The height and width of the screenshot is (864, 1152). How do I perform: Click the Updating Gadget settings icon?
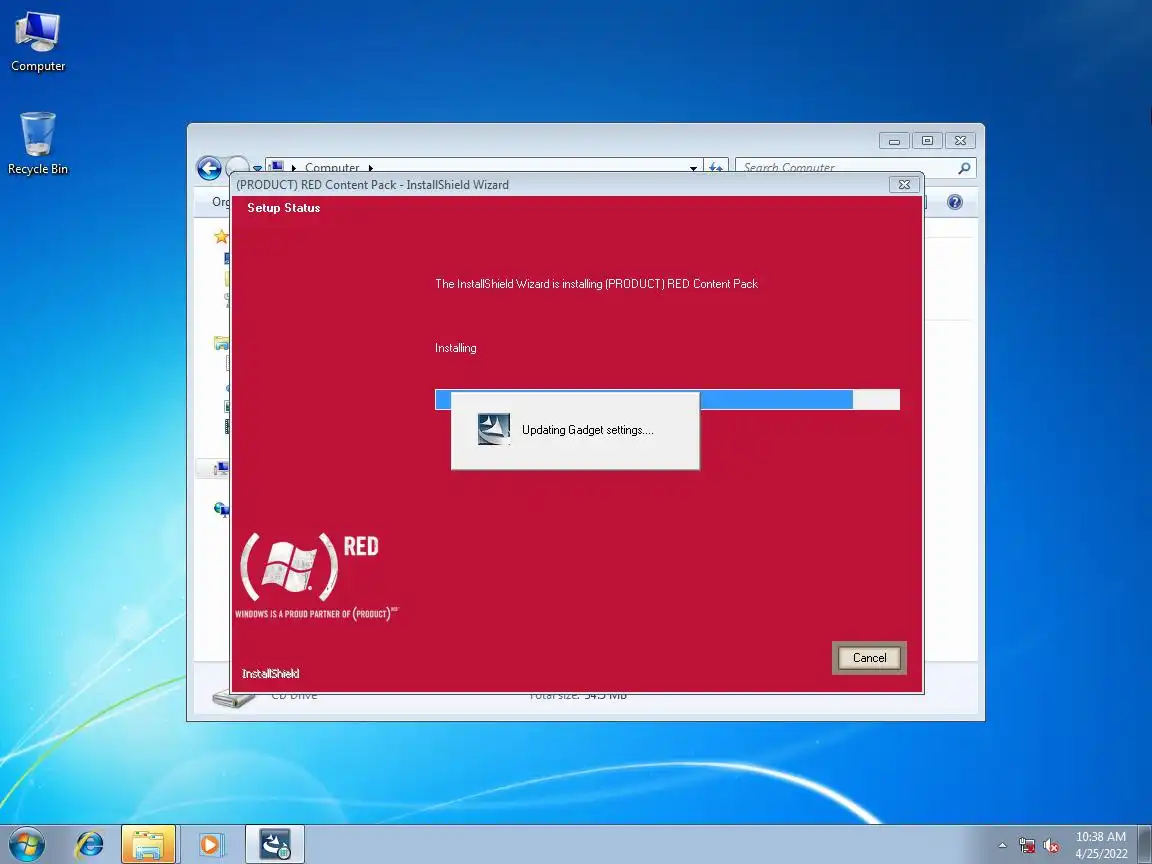(494, 429)
